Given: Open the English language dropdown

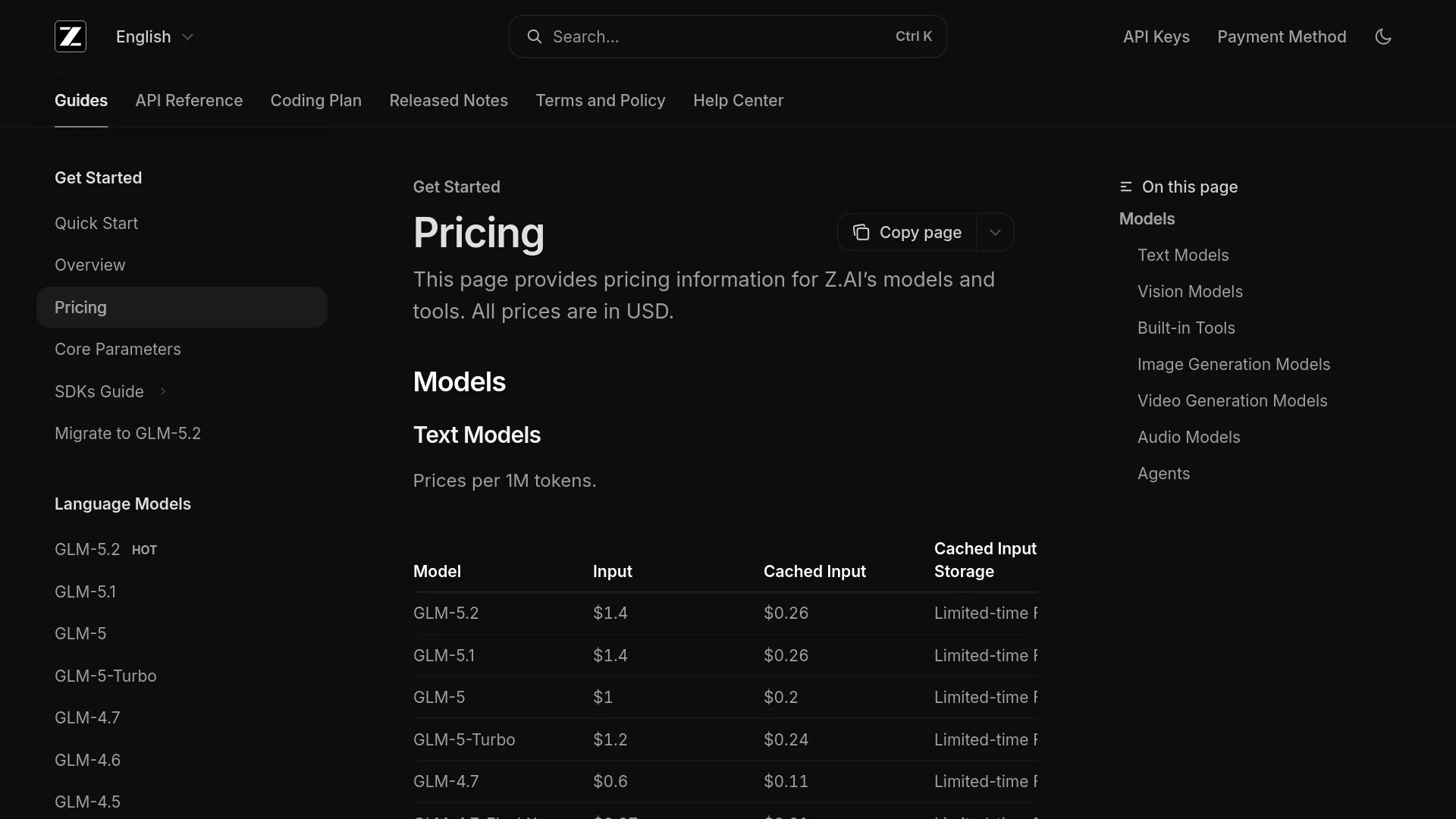Looking at the screenshot, I should point(155,36).
